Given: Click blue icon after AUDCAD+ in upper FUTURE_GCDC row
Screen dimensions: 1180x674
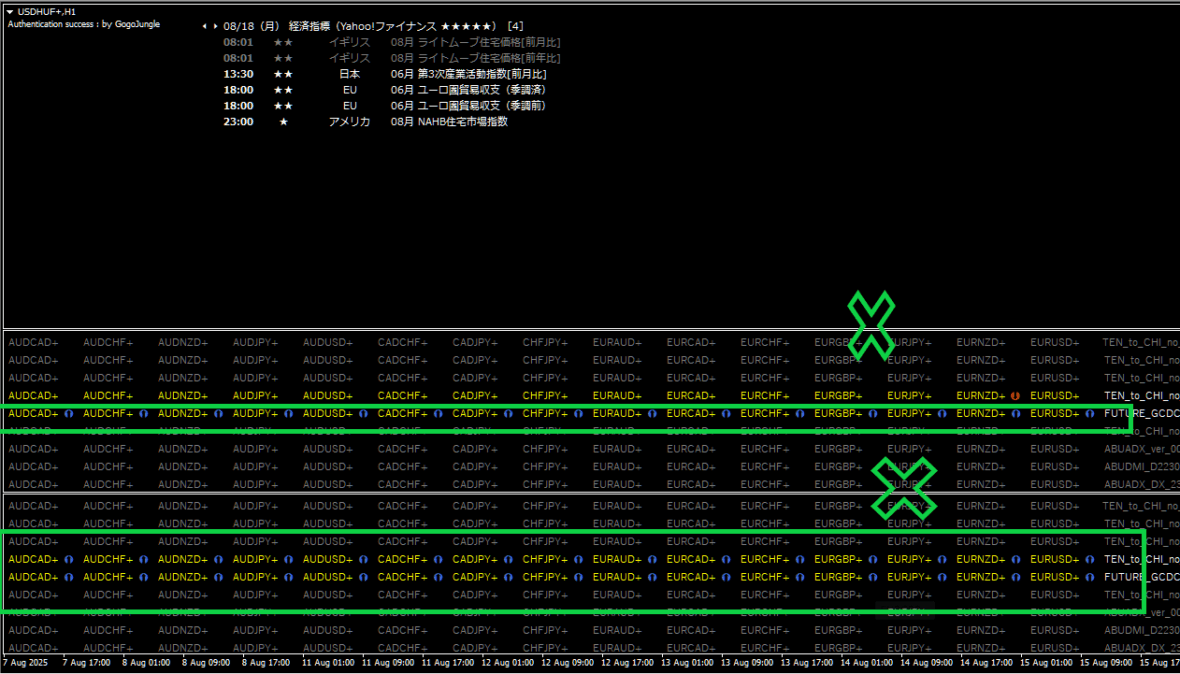Looking at the screenshot, I should 68,413.
